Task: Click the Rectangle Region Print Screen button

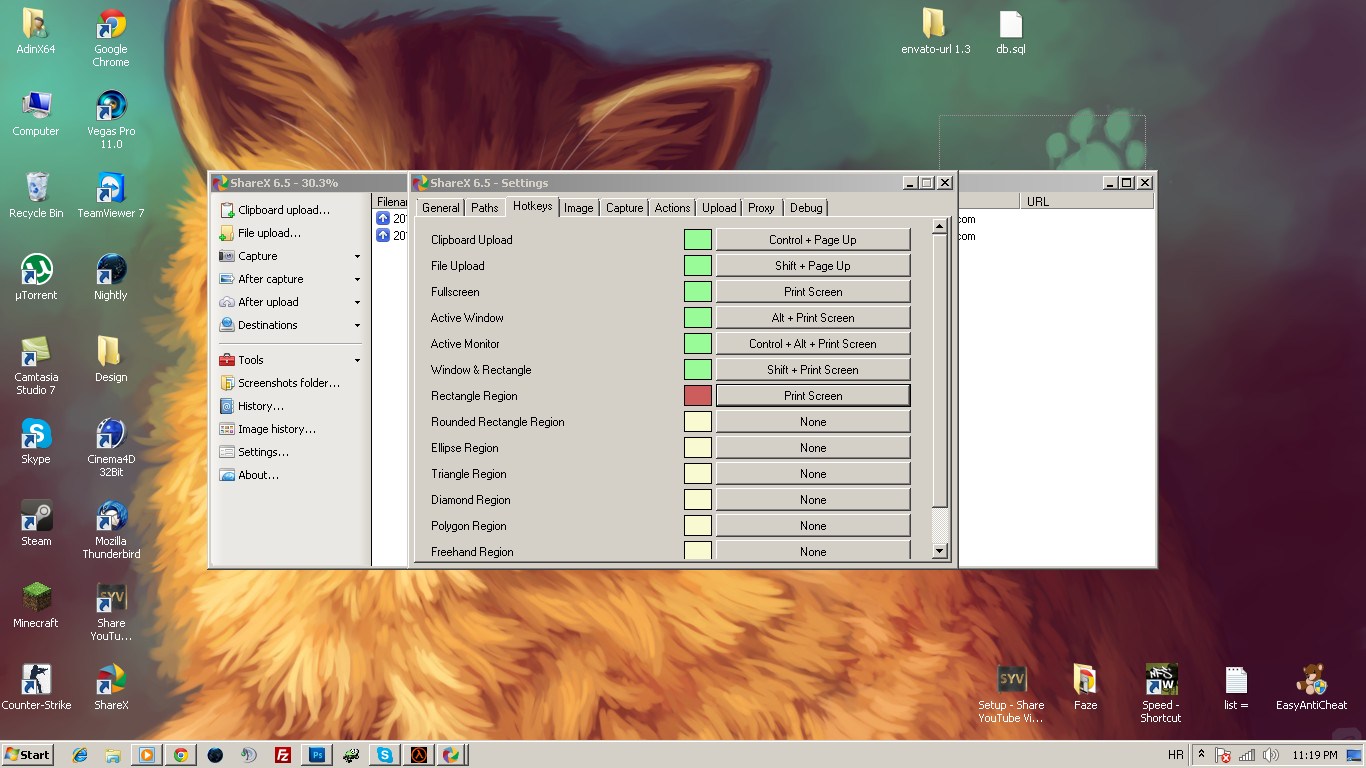Action: (813, 396)
